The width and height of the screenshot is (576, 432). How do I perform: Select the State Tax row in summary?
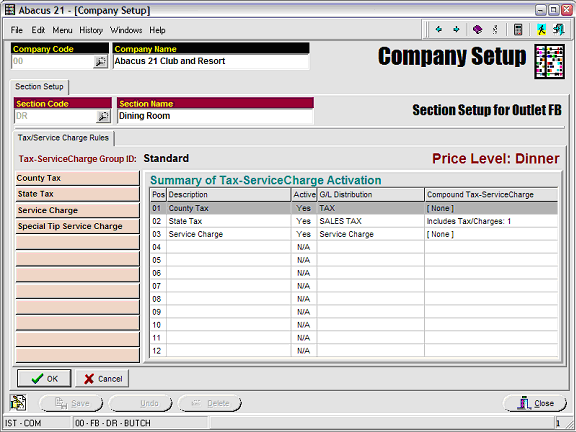click(354, 221)
